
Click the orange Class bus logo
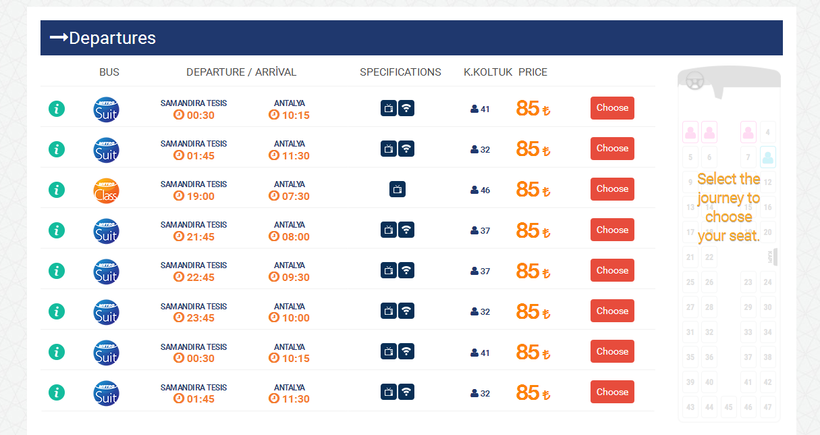pyautogui.click(x=106, y=189)
